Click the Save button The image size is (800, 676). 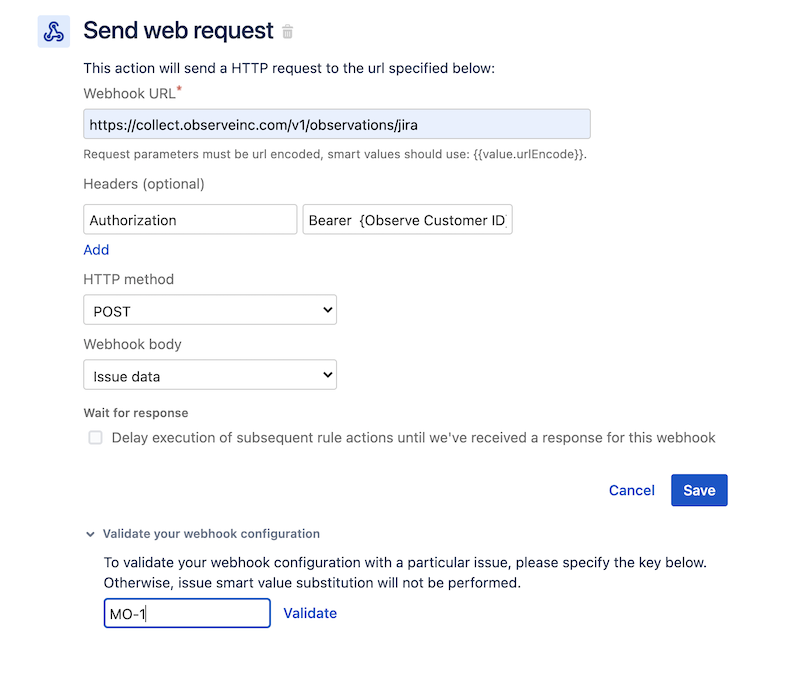pos(699,490)
